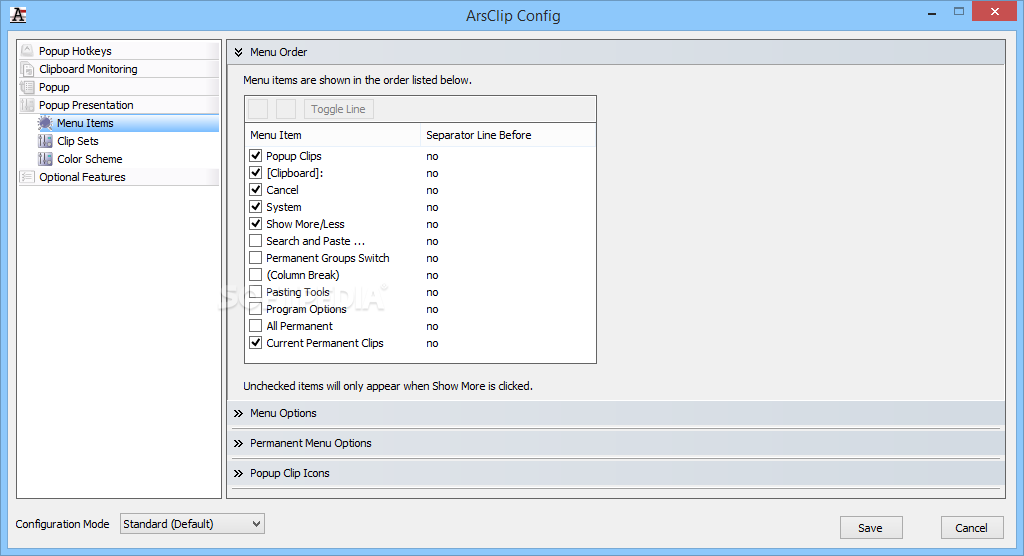
Task: Select Popup Presentation in the tree
Action: click(119, 105)
